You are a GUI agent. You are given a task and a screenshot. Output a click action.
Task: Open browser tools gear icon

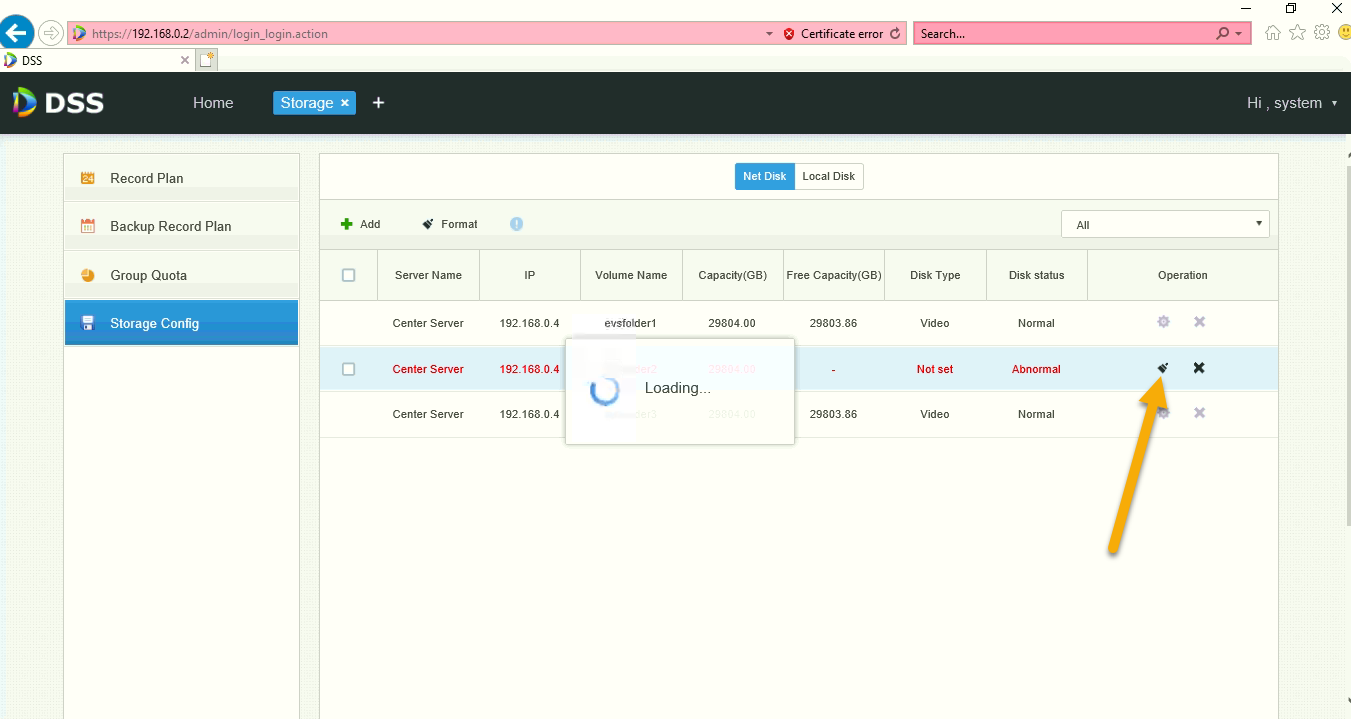coord(1321,33)
